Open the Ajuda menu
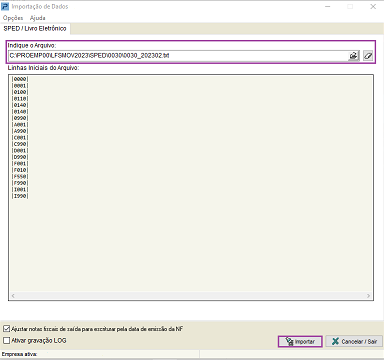Viewport: 384px width, 360px height. tap(37, 18)
